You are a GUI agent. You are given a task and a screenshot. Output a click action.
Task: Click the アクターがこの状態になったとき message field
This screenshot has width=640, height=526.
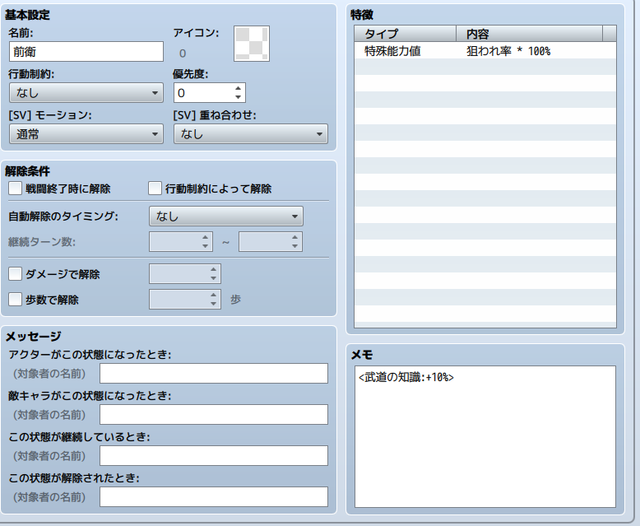[x=214, y=373]
